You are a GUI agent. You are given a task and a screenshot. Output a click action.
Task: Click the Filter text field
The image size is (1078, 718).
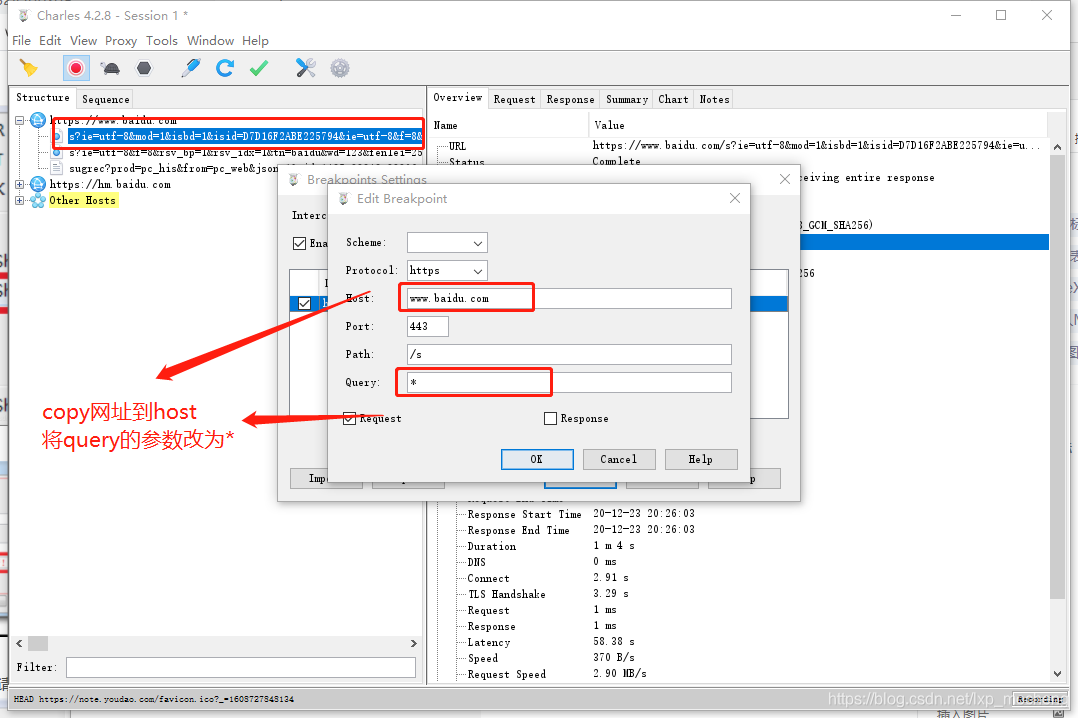[241, 667]
